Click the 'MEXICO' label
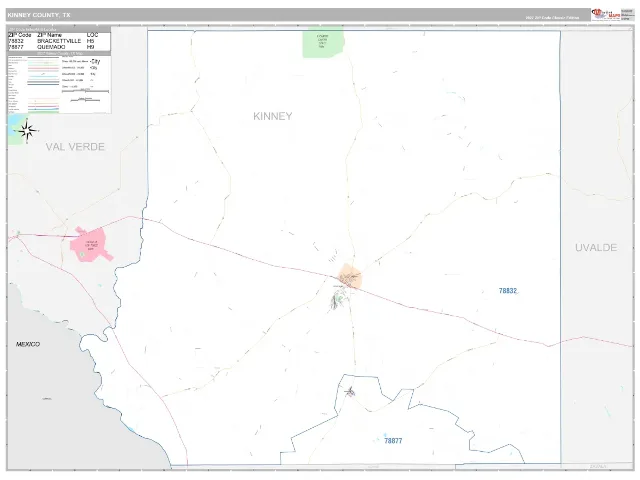 (x=28, y=344)
